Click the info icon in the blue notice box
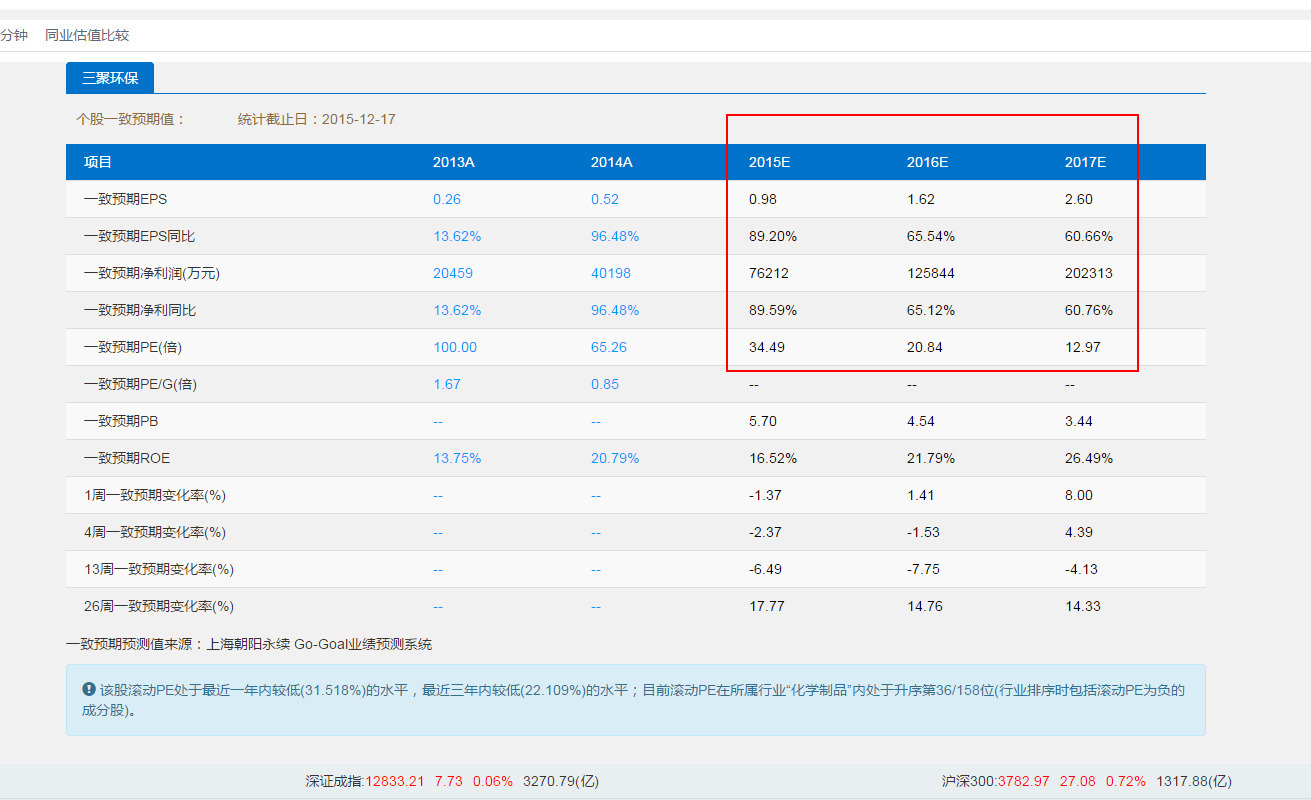The height and width of the screenshot is (800, 1311). click(88, 690)
